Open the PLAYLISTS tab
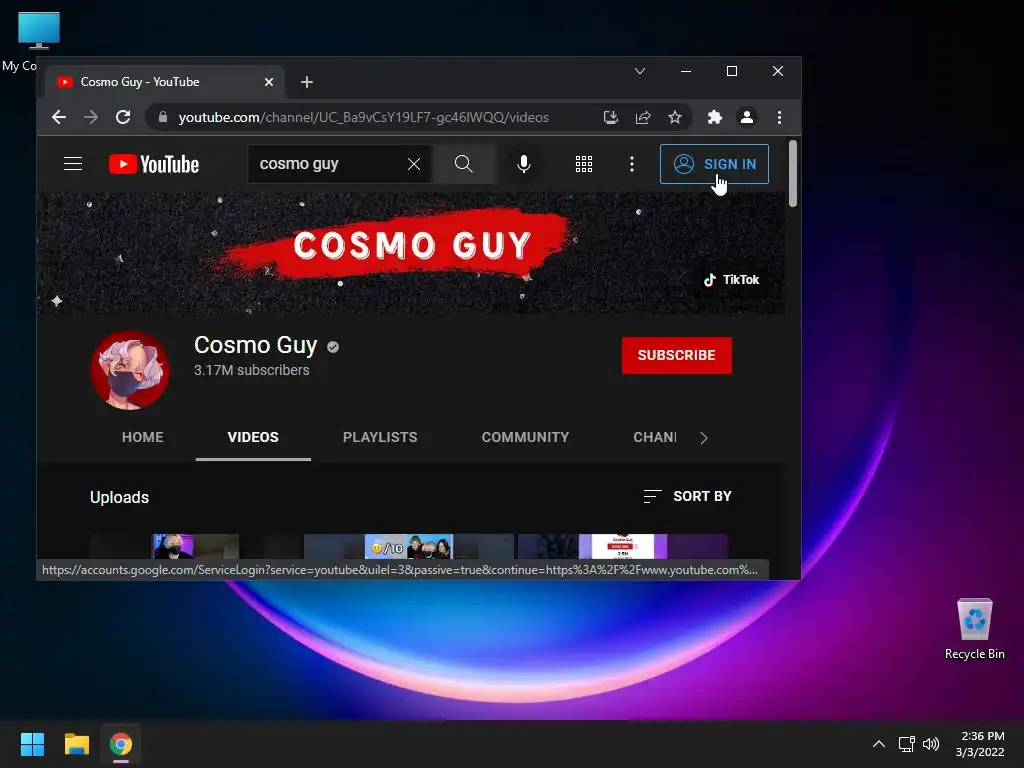Viewport: 1024px width, 768px height. point(380,437)
